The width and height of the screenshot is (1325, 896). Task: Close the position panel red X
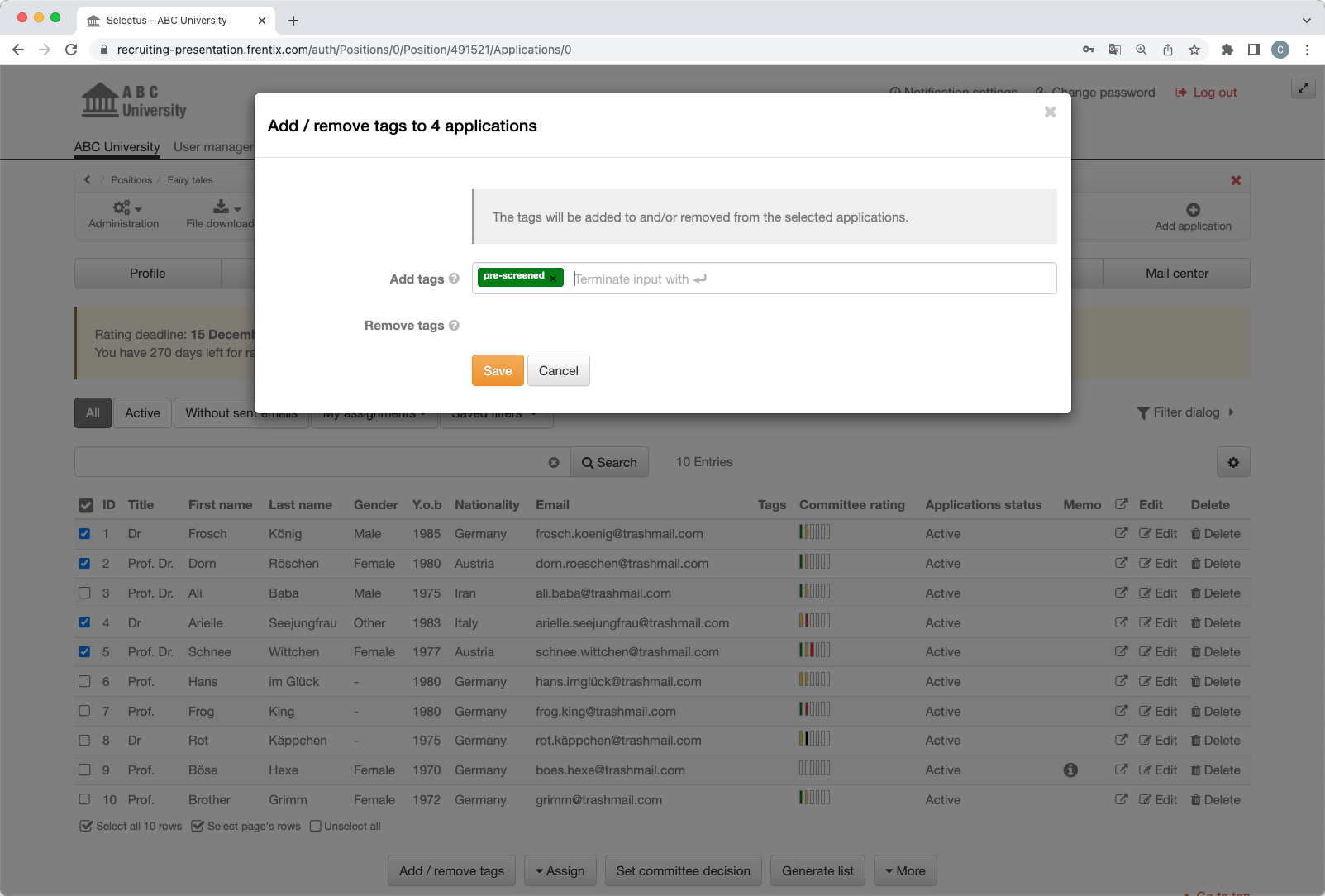[x=1236, y=180]
